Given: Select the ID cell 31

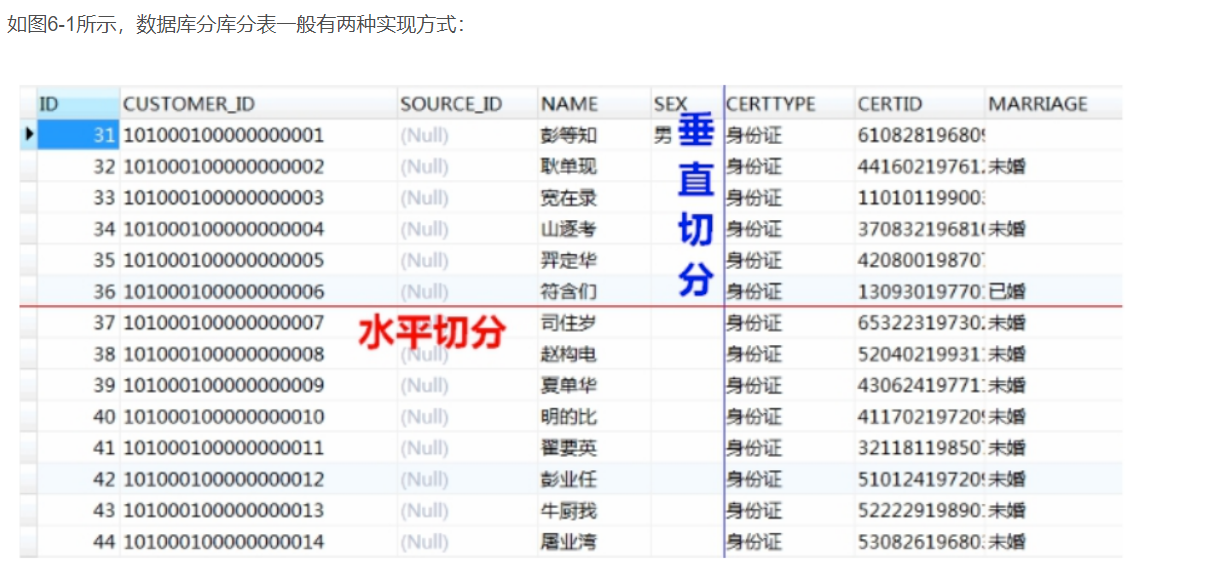Looking at the screenshot, I should (78, 135).
